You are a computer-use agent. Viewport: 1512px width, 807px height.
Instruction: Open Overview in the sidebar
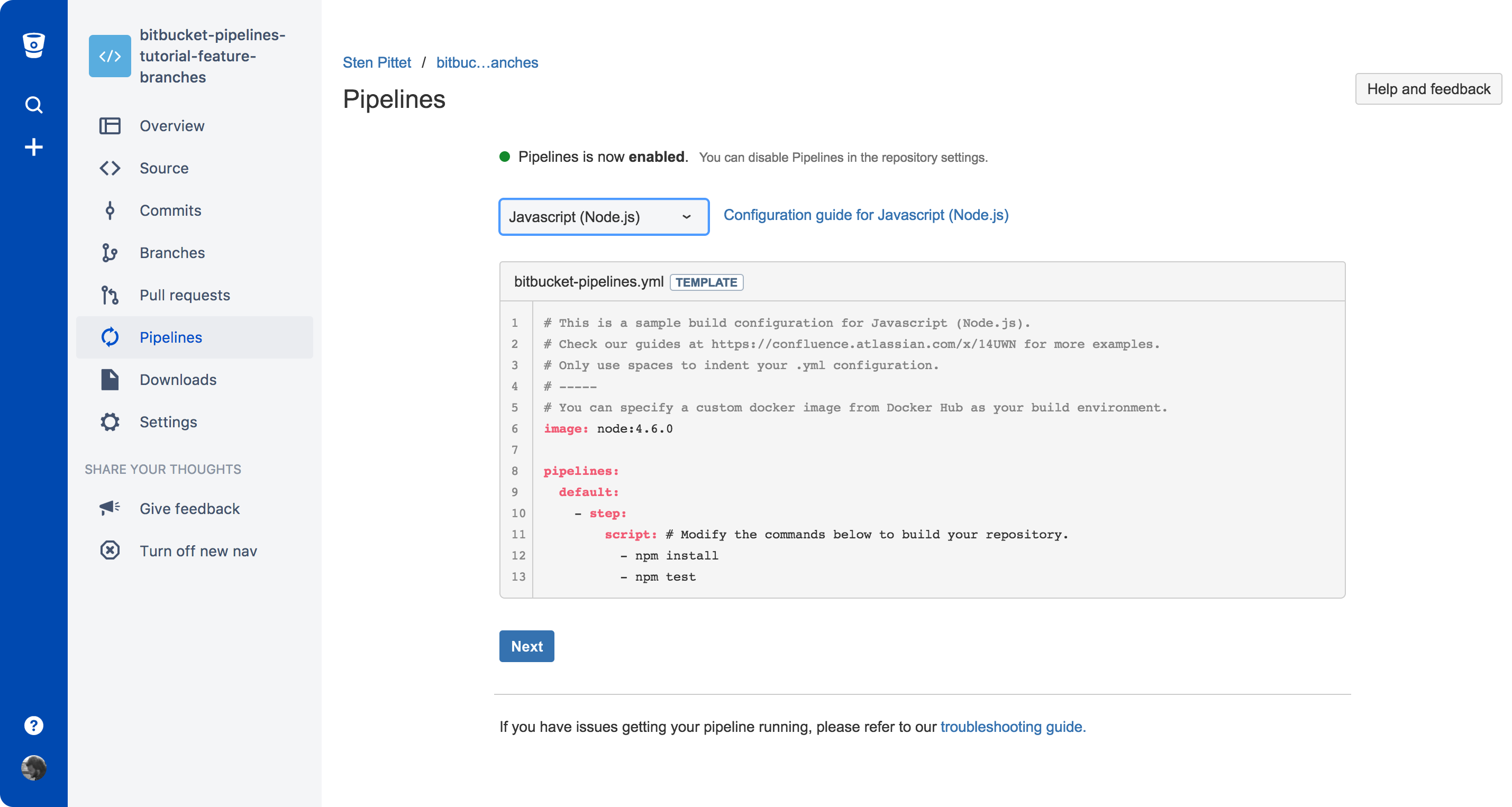point(171,126)
